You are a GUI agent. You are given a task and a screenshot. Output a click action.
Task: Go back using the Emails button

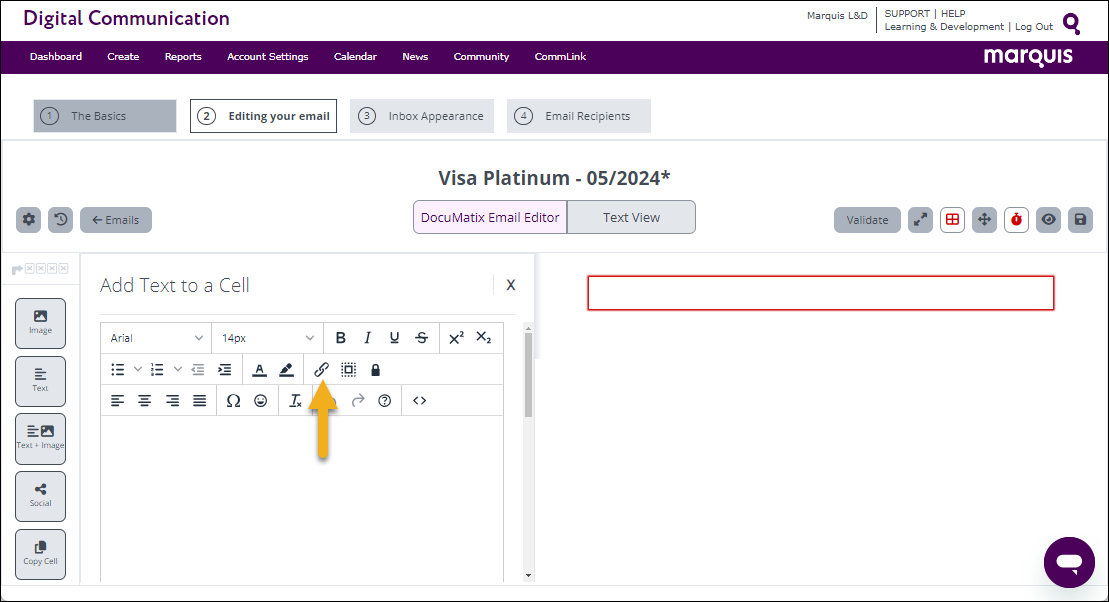pyautogui.click(x=116, y=220)
